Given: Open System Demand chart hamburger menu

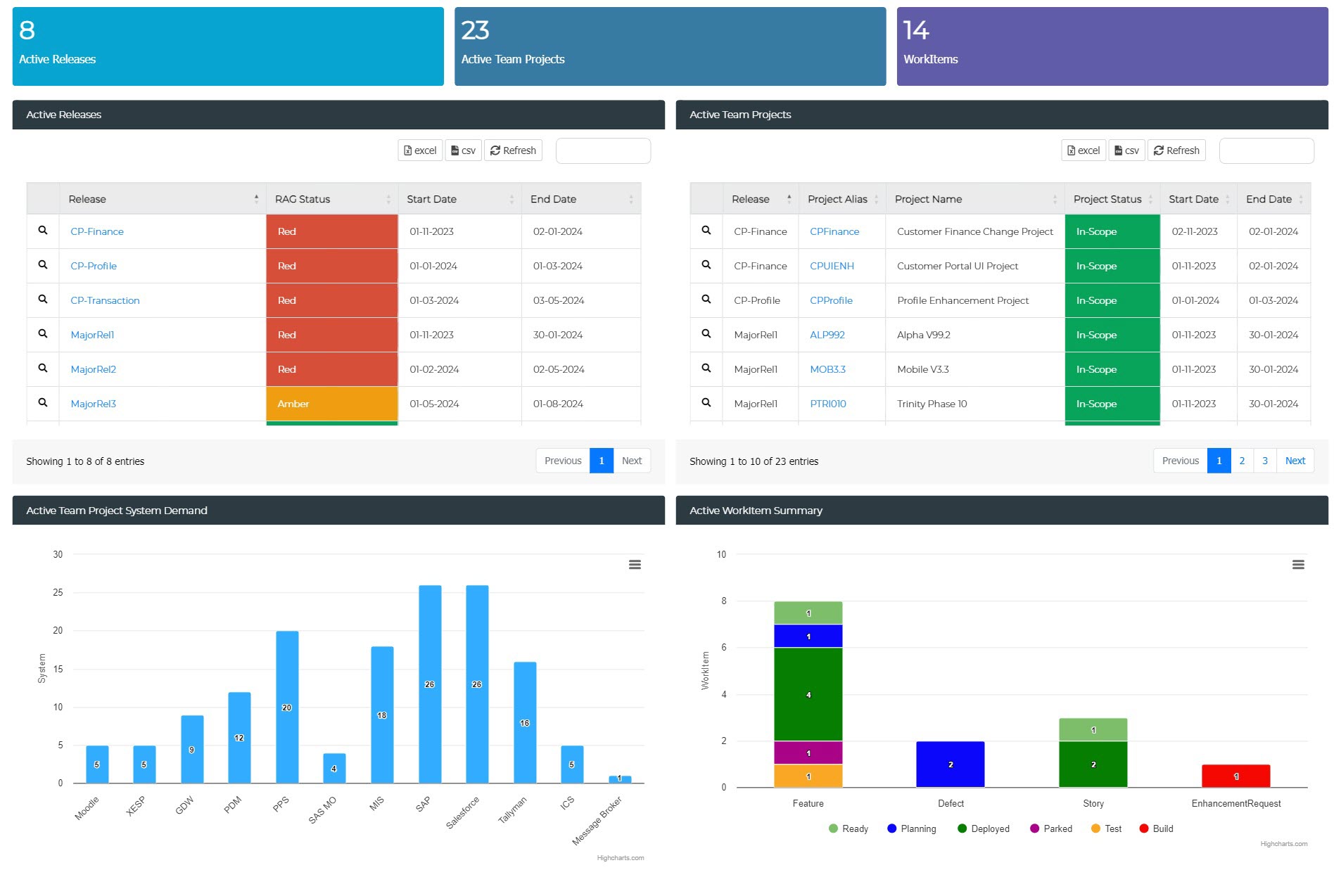Looking at the screenshot, I should click(635, 565).
